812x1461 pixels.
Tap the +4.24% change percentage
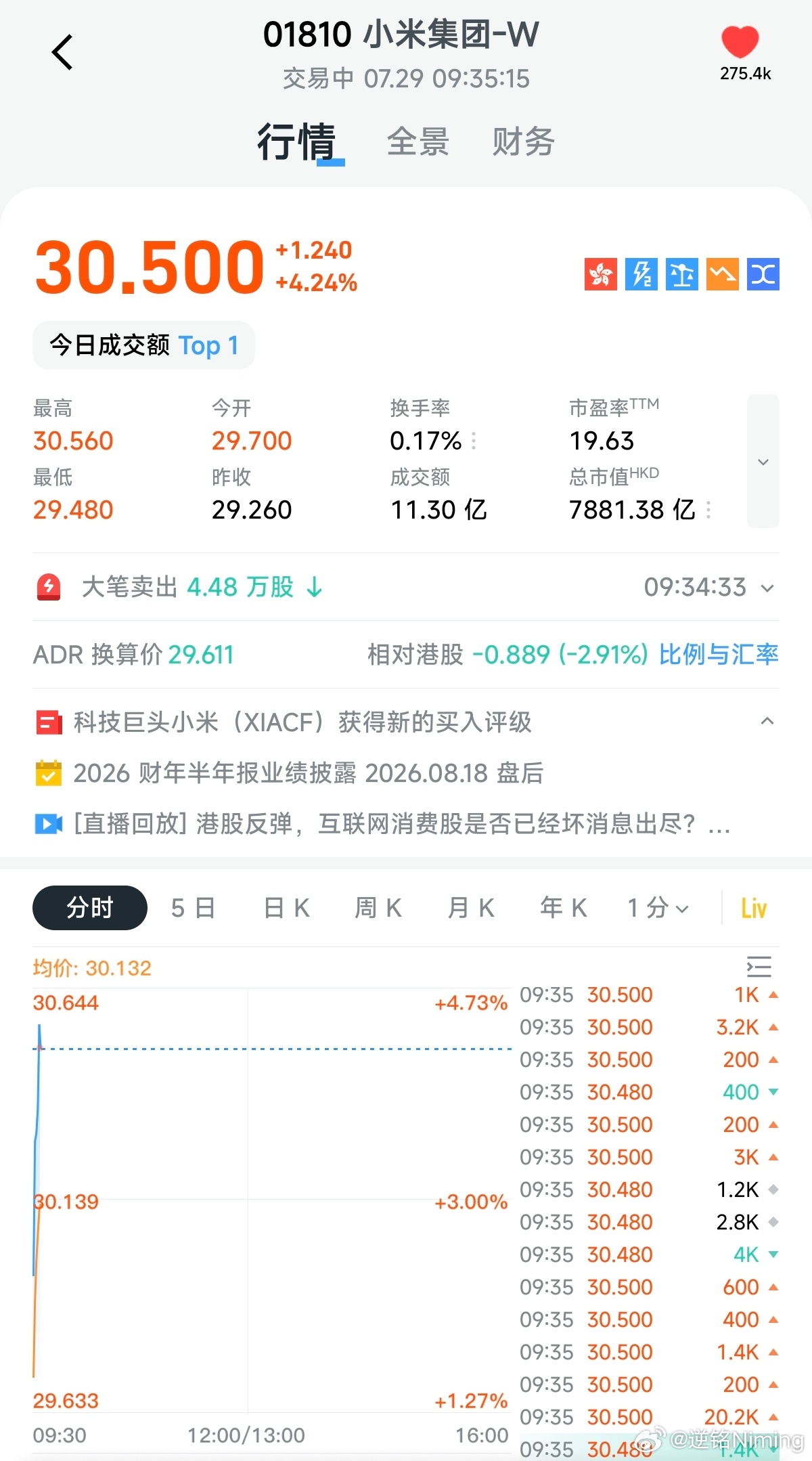[317, 283]
